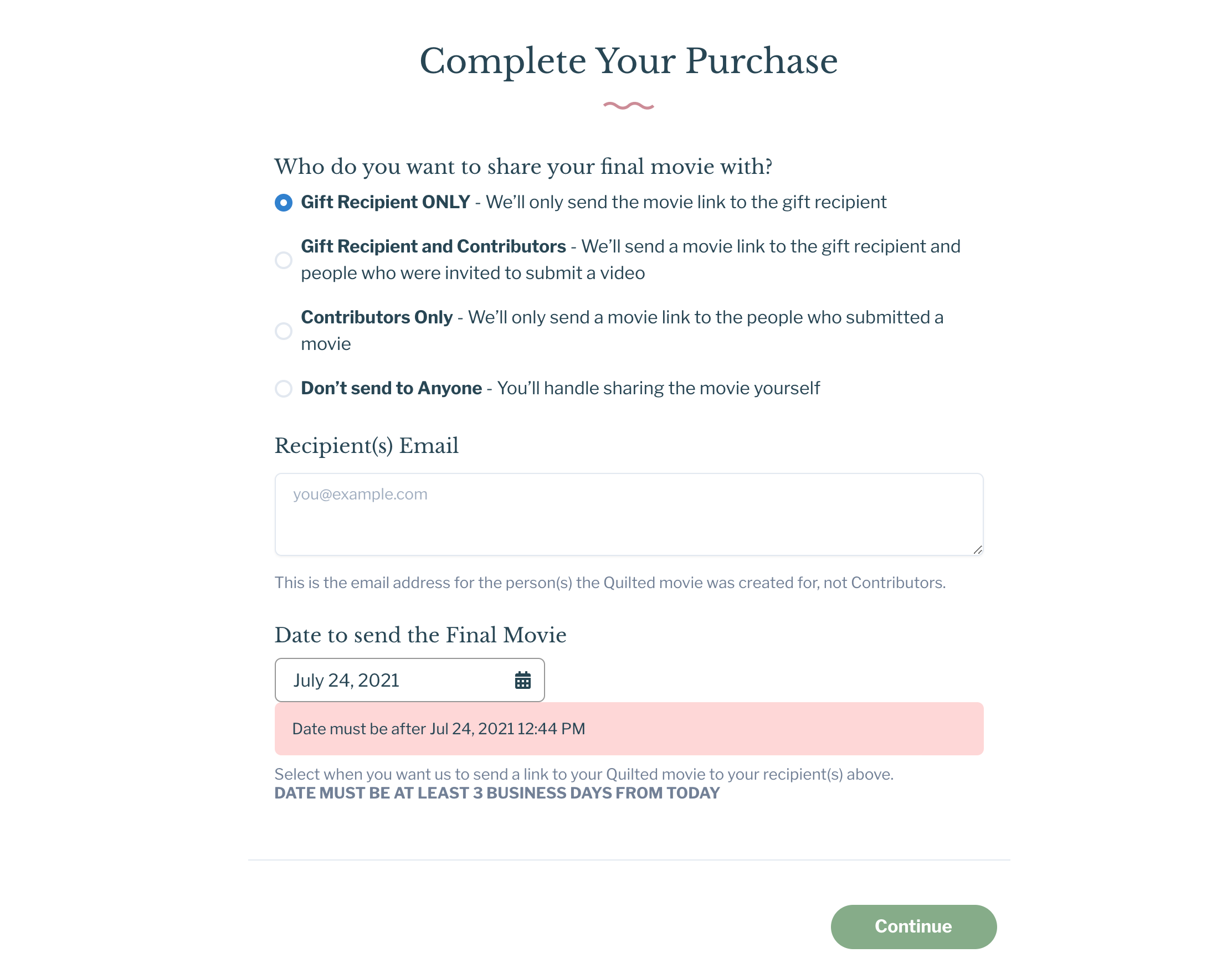Click the 'Date to send the Final Movie' label
1232x958 pixels.
(x=420, y=635)
